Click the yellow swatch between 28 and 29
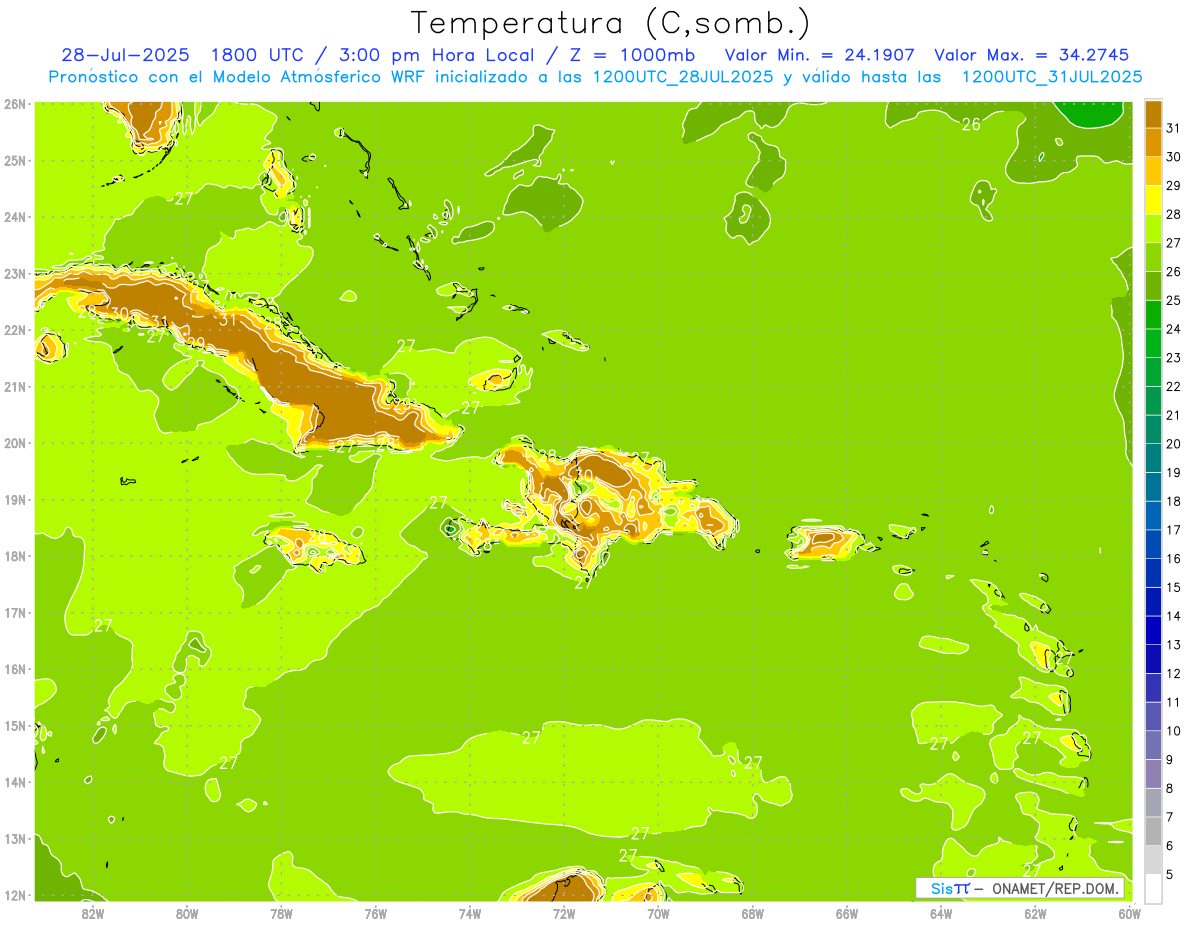The image size is (1200, 927). click(1153, 200)
